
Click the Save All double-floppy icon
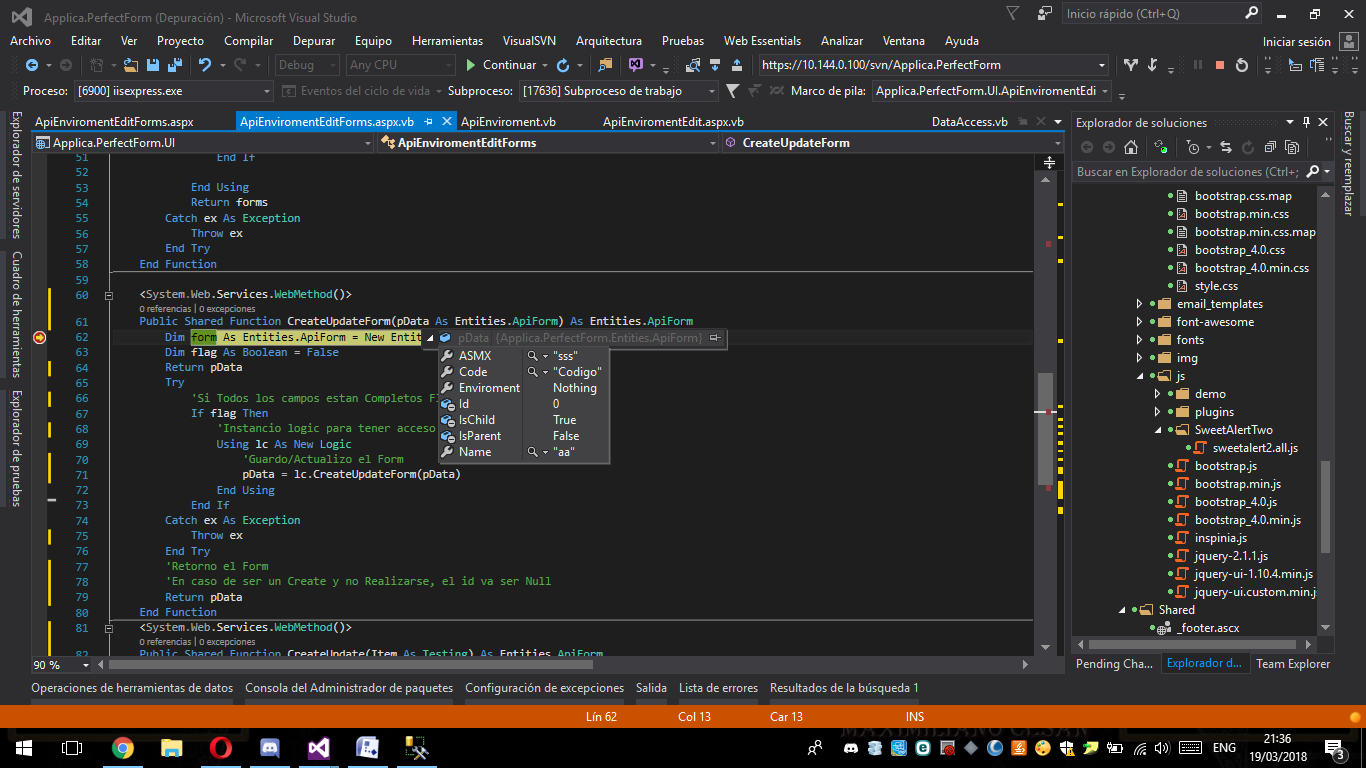click(x=175, y=65)
